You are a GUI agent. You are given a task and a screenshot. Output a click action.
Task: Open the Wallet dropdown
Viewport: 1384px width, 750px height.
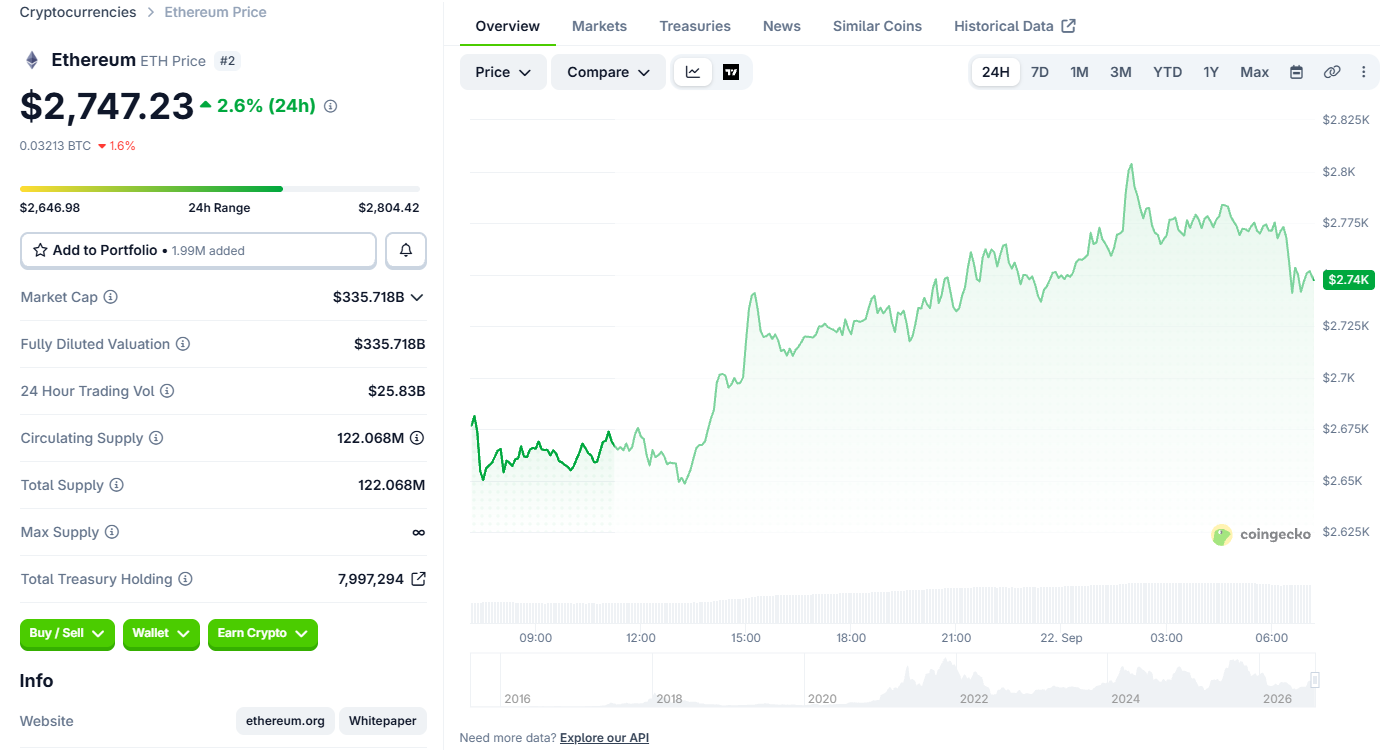pos(161,633)
